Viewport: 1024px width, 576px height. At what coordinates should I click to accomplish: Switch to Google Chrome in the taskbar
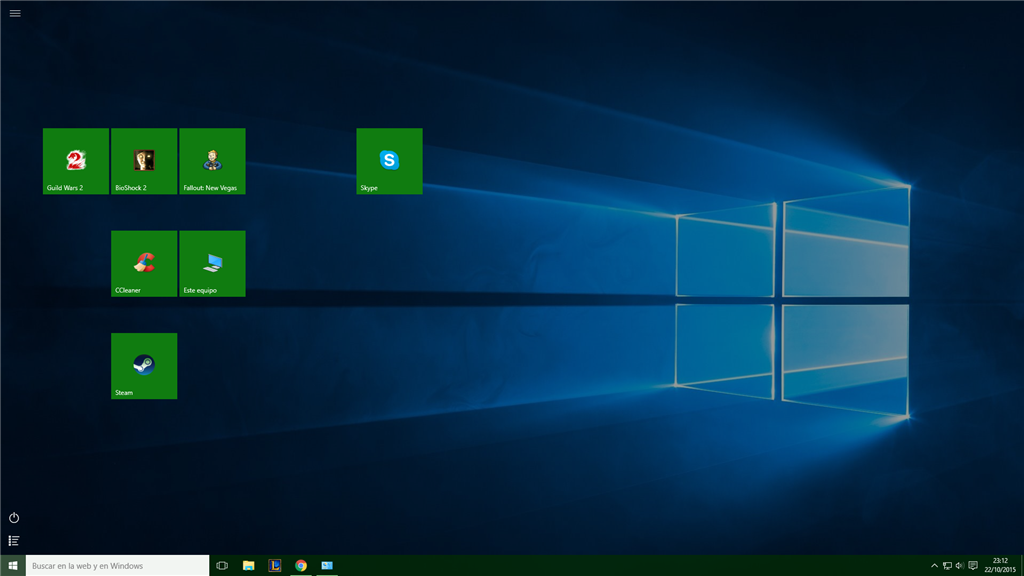coord(300,566)
